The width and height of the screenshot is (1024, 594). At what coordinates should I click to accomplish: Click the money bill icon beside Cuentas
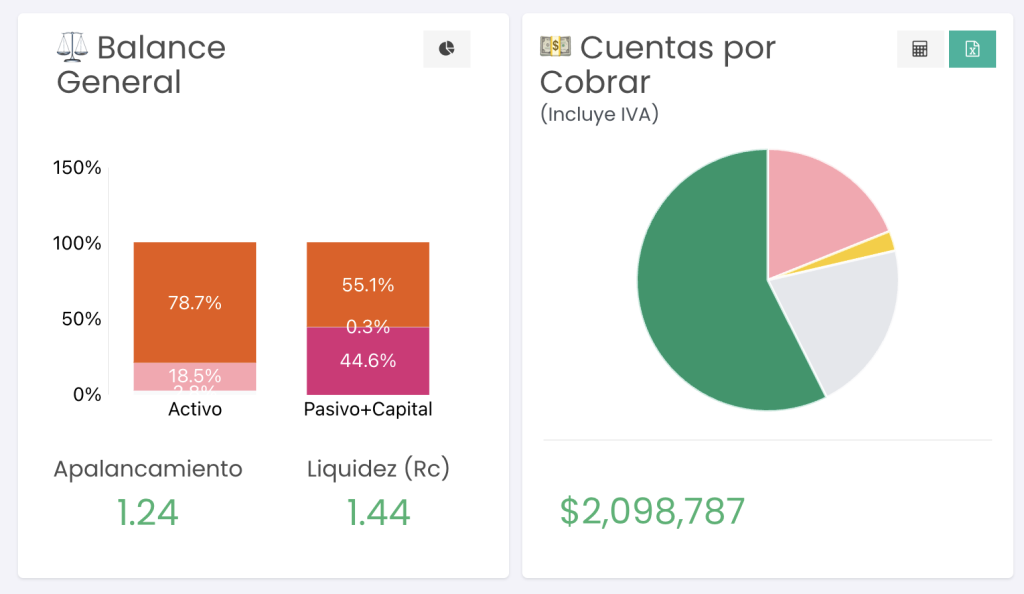coord(555,46)
